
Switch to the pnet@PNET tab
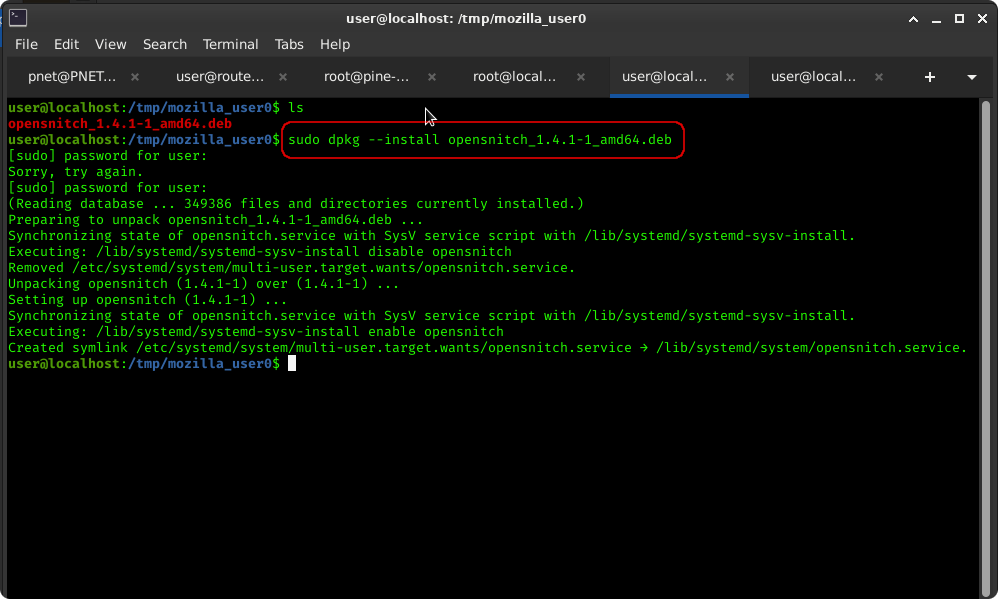click(72, 77)
